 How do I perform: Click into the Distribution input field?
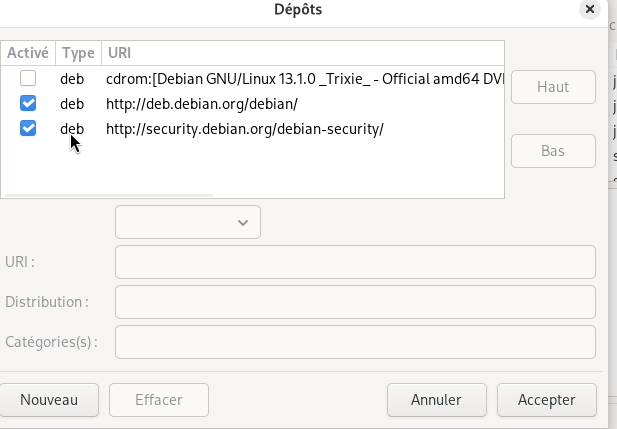click(355, 301)
